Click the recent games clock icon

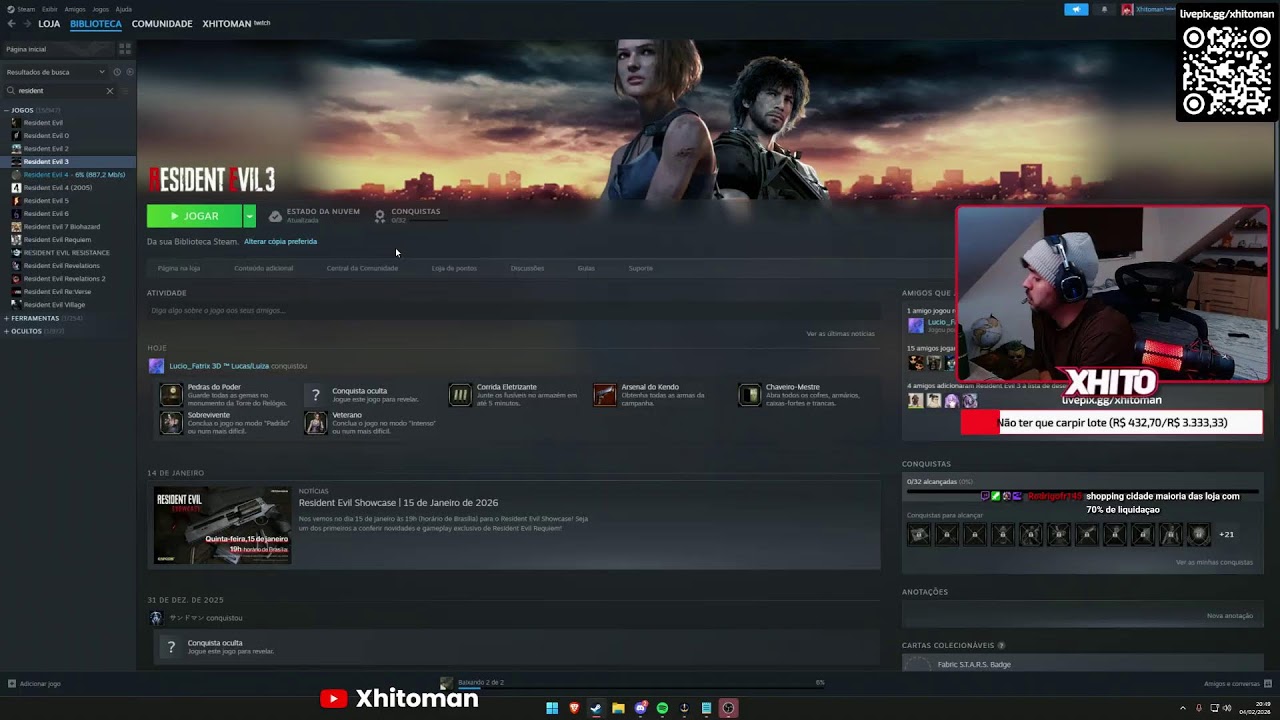[x=117, y=72]
